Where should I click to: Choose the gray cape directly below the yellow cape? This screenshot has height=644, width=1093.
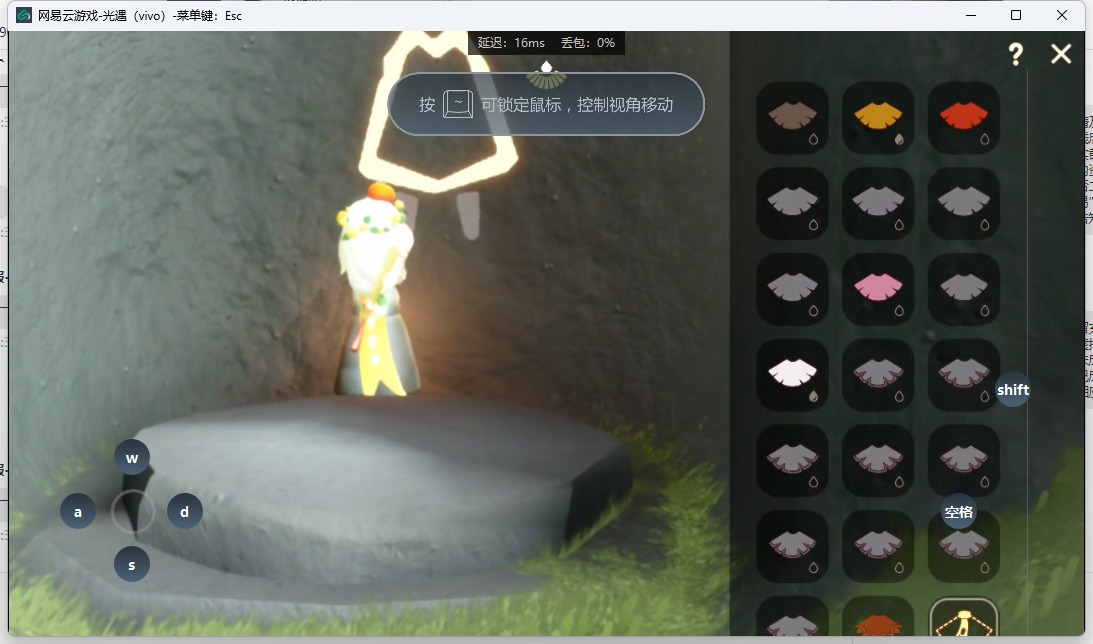pos(878,204)
